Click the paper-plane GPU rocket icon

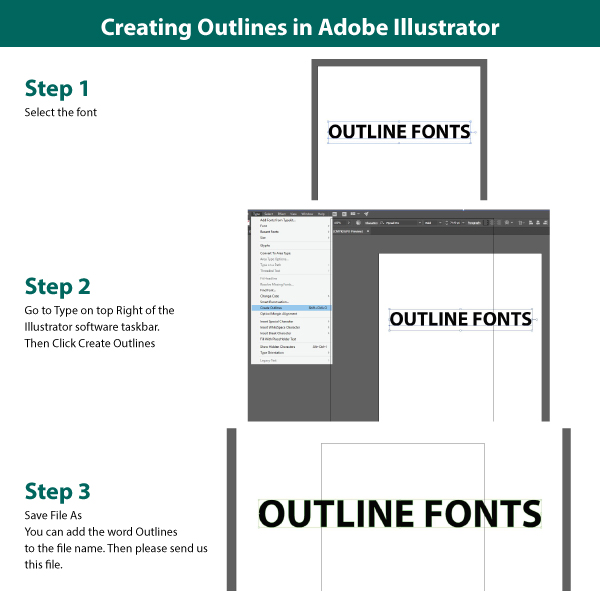(x=366, y=214)
